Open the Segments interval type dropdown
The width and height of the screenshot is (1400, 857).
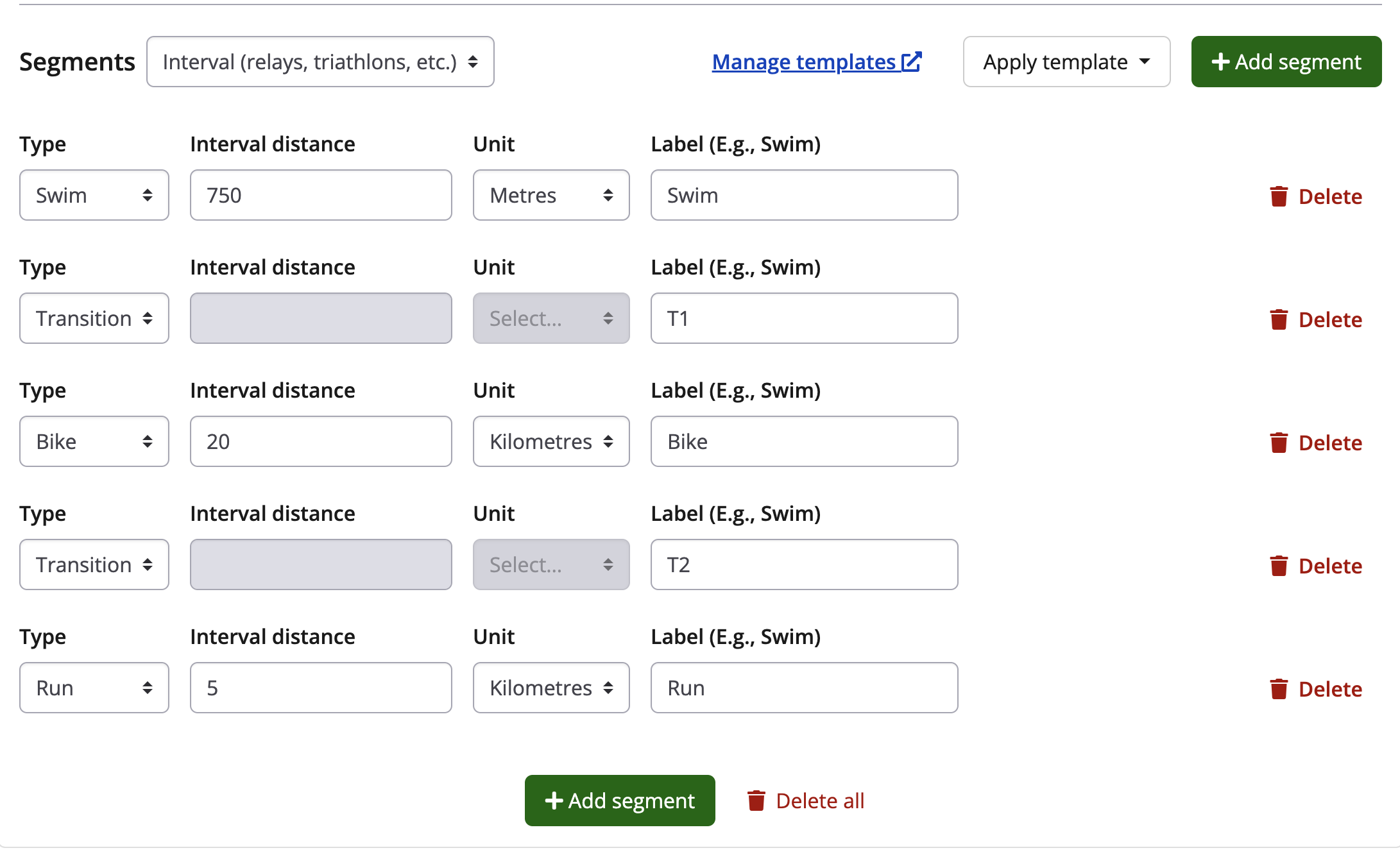[x=320, y=62]
